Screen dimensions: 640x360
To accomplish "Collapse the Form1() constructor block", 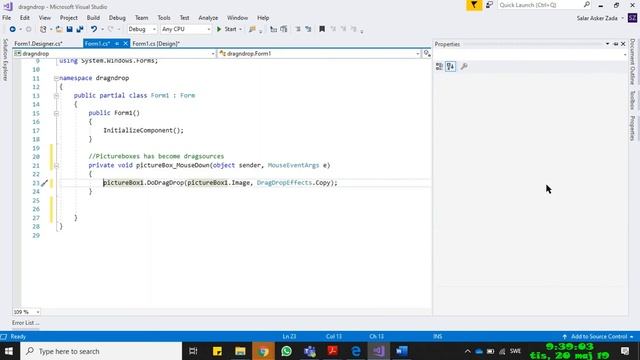I will tap(56, 113).
